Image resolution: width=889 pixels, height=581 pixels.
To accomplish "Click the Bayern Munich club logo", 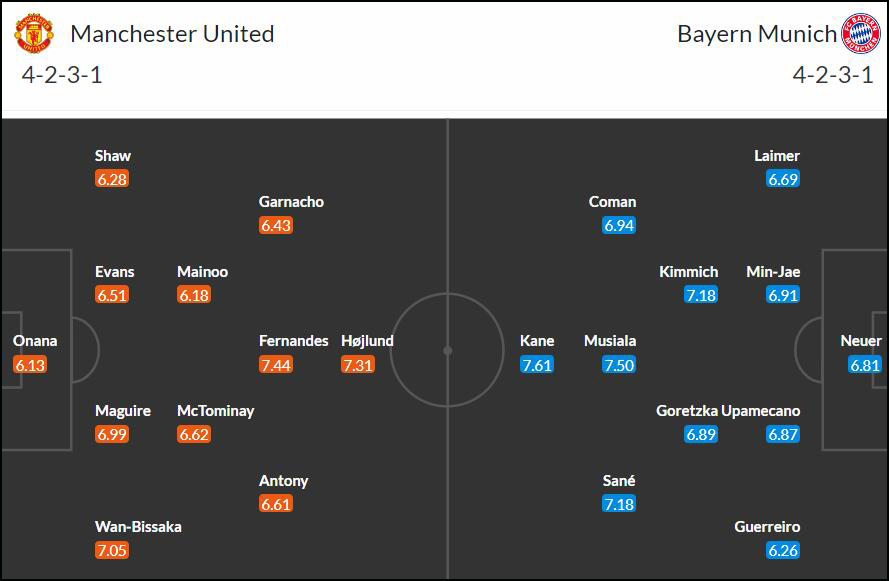I will pyautogui.click(x=861, y=33).
